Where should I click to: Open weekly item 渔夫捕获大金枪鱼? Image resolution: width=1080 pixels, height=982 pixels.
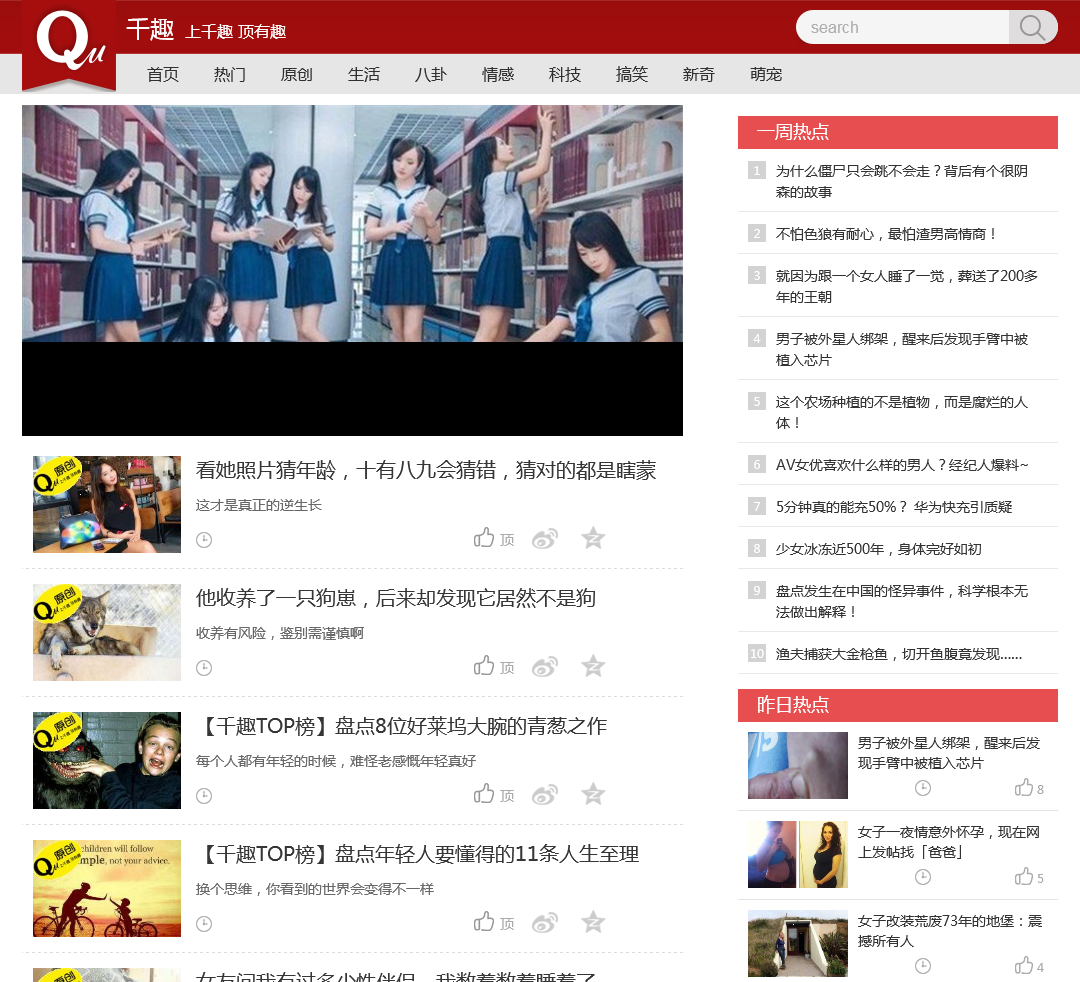click(899, 654)
